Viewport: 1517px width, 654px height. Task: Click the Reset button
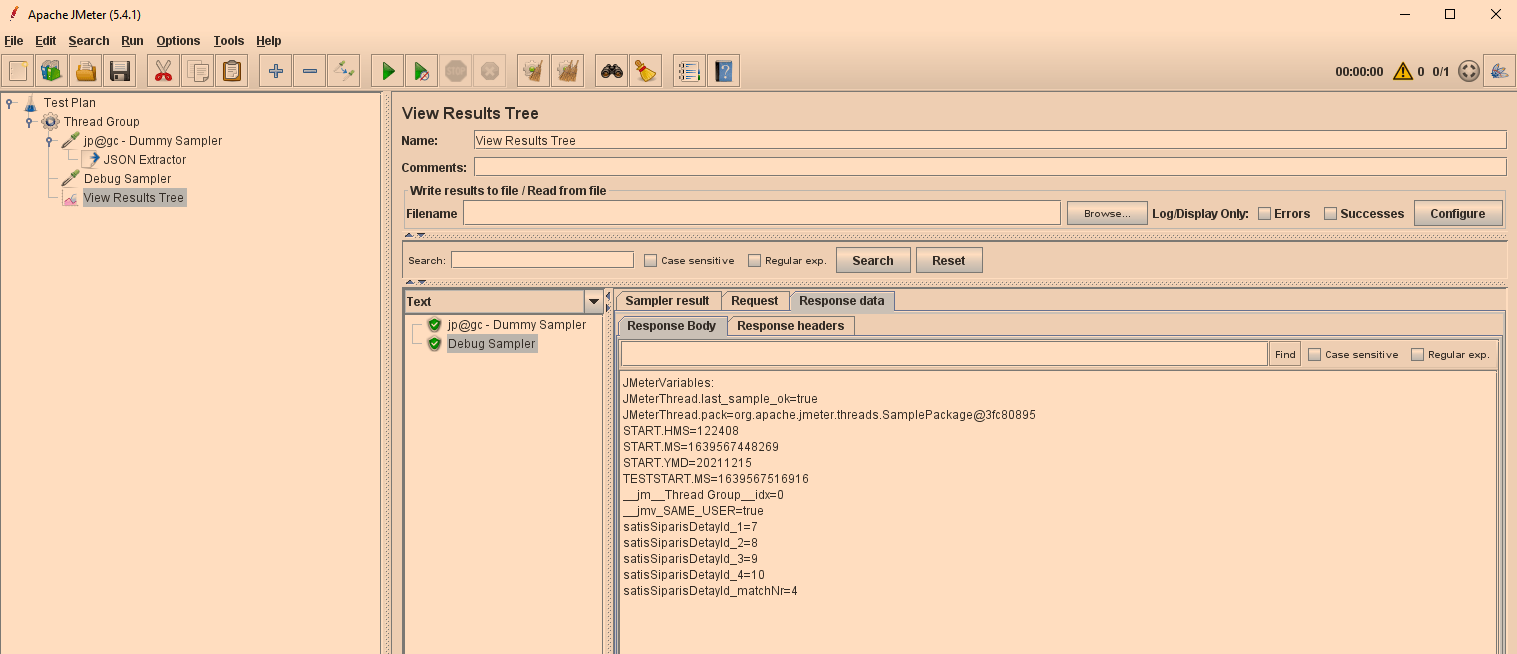pyautogui.click(x=948, y=260)
